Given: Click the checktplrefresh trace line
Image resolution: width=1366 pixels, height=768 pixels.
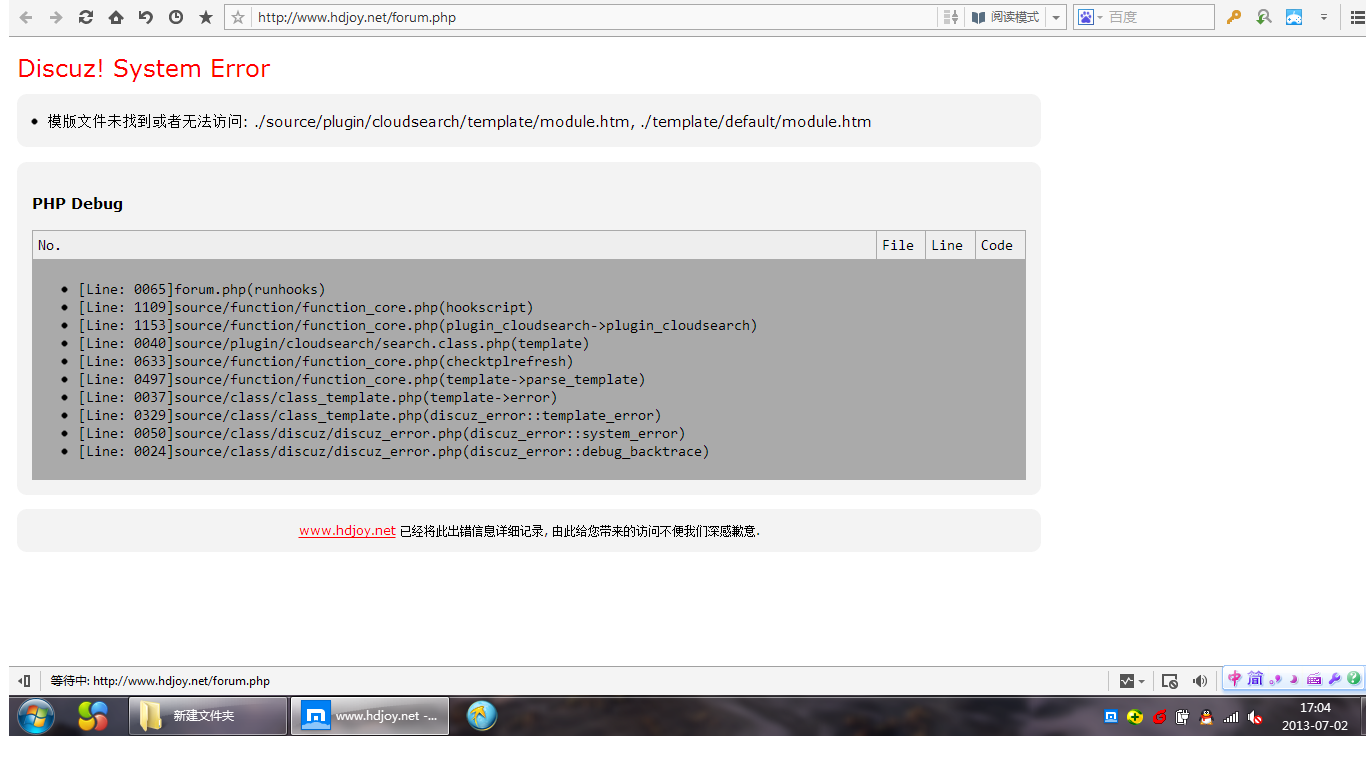Looking at the screenshot, I should 326,361.
